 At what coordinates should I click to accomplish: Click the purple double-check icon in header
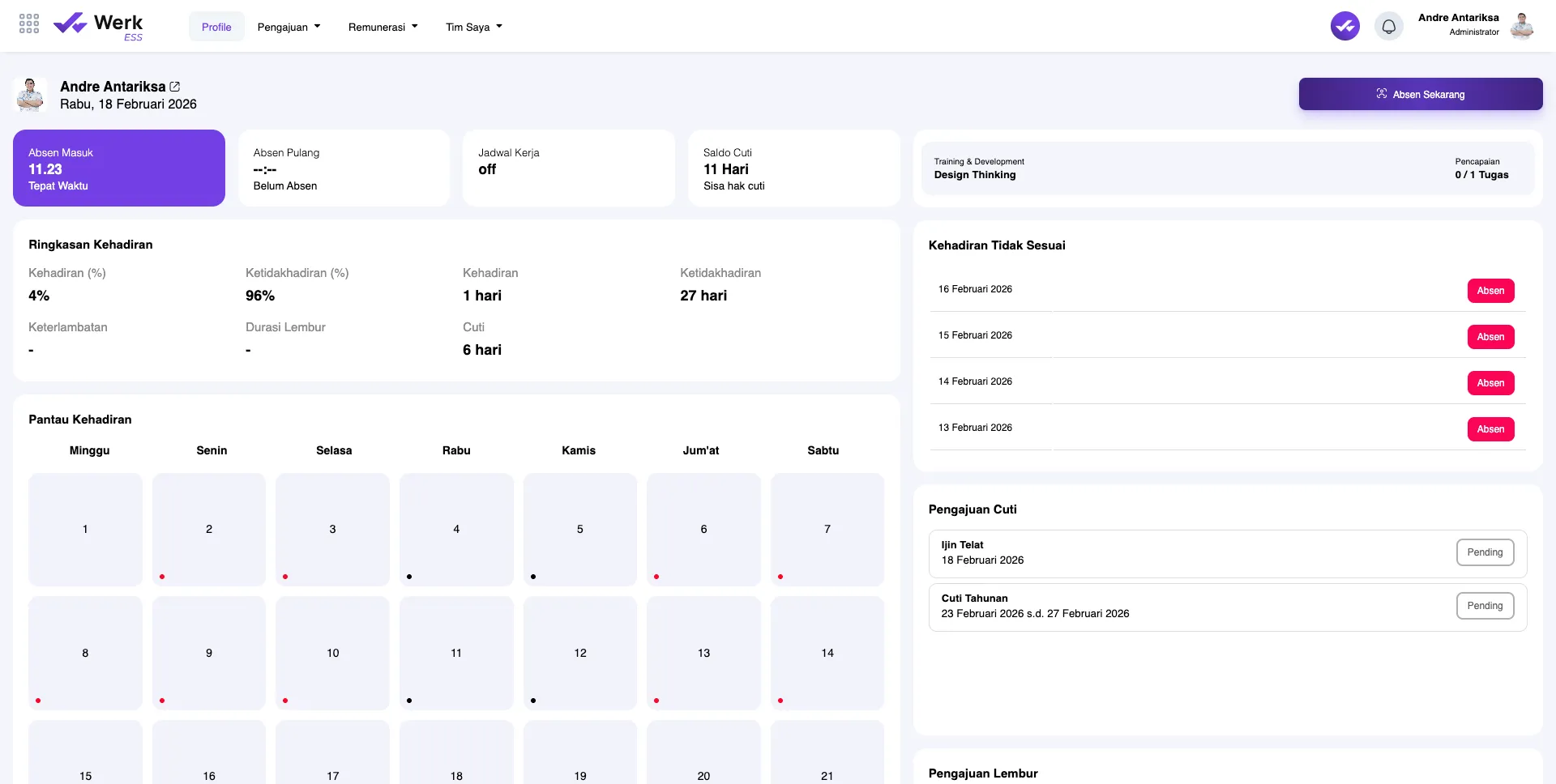coord(1344,26)
